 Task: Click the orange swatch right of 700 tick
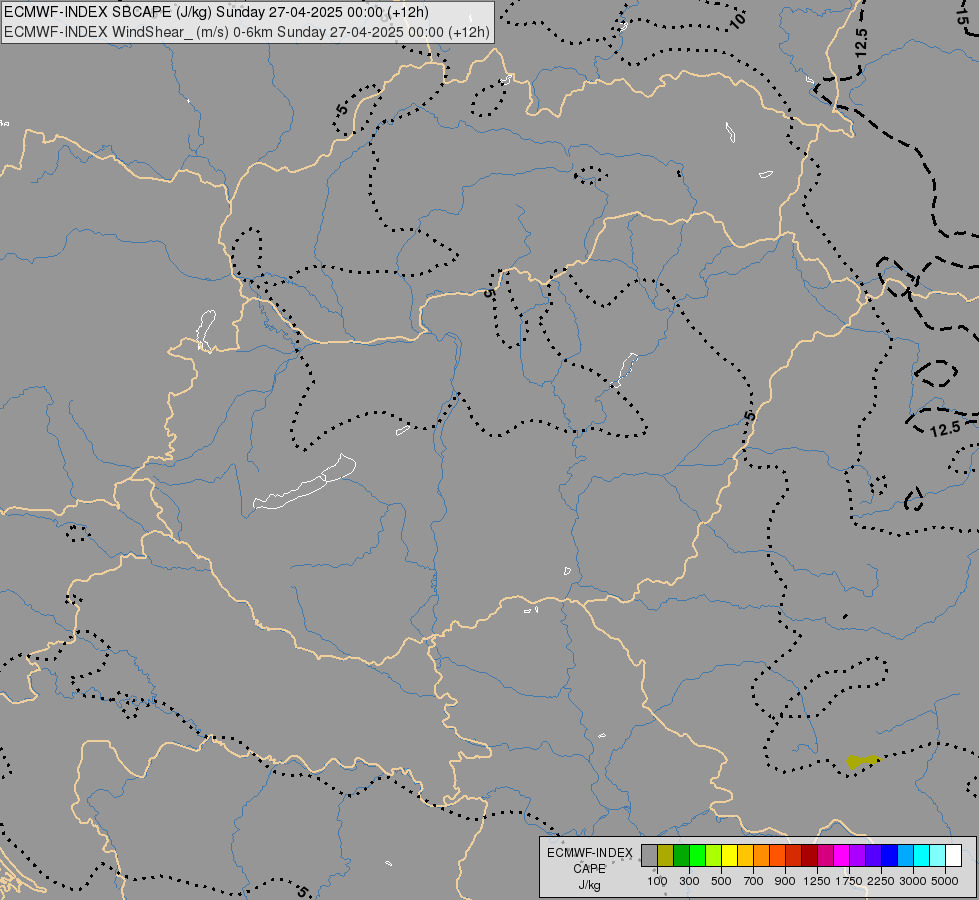tap(761, 856)
